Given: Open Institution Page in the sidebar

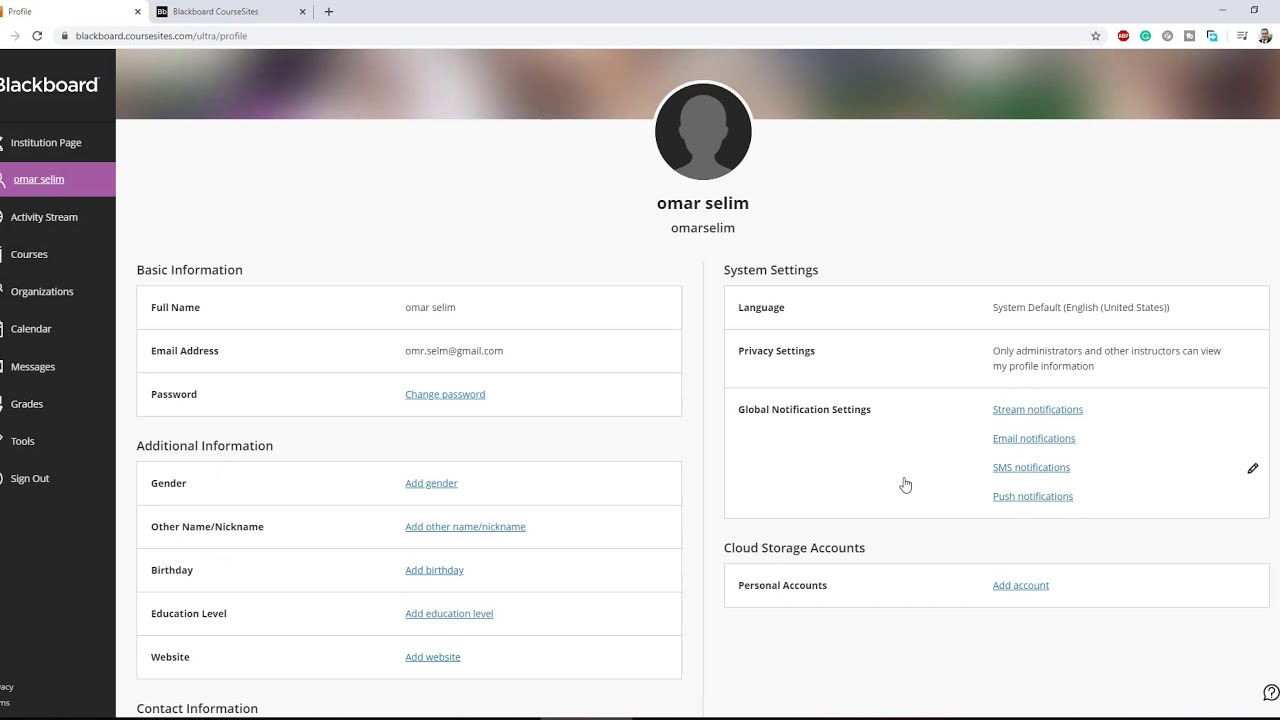Looking at the screenshot, I should [x=46, y=143].
